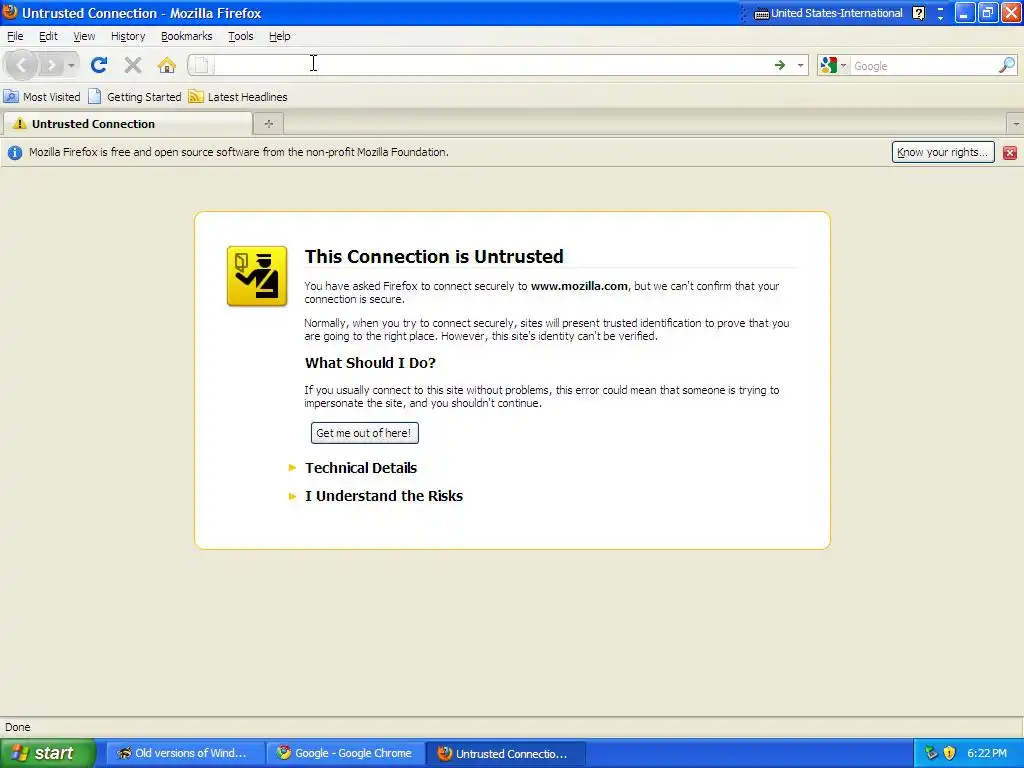Click the Windows start button
Image resolution: width=1024 pixels, height=768 pixels.
pyautogui.click(x=48, y=753)
